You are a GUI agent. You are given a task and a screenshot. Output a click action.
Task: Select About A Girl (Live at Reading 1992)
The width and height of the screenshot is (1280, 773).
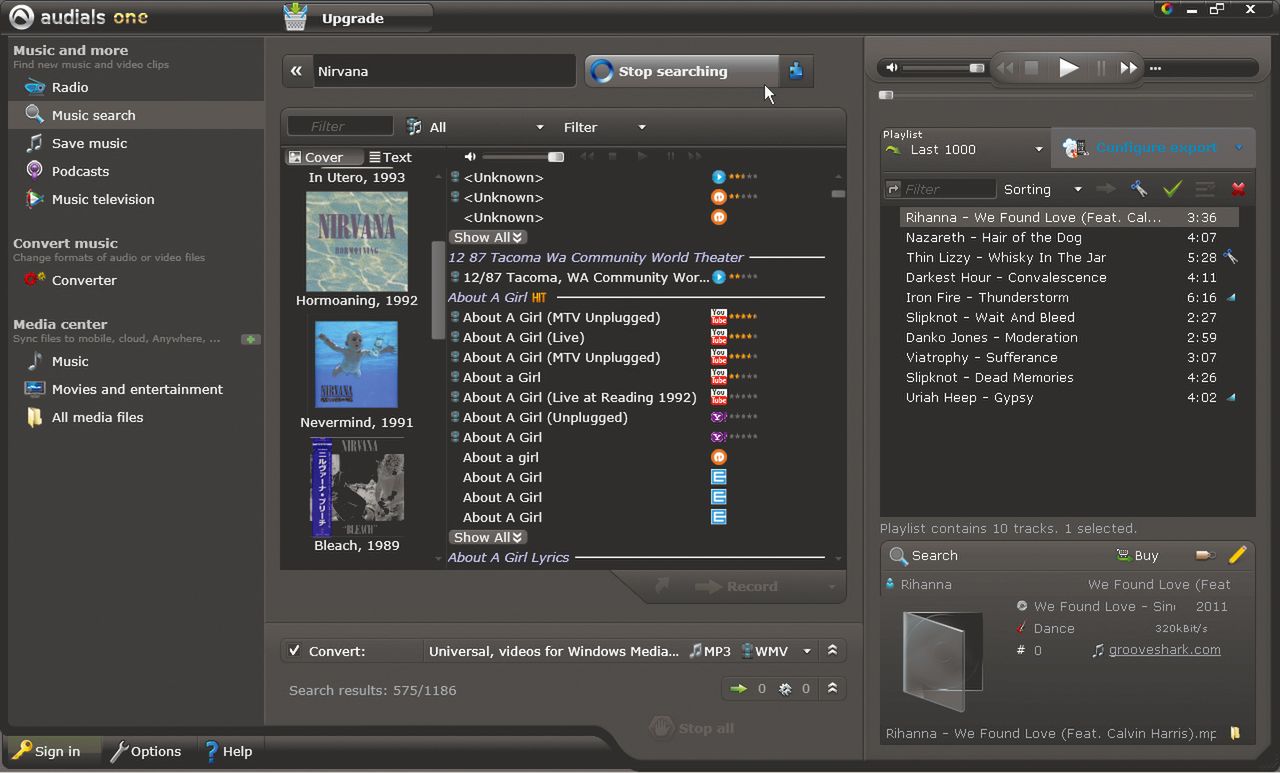point(579,397)
